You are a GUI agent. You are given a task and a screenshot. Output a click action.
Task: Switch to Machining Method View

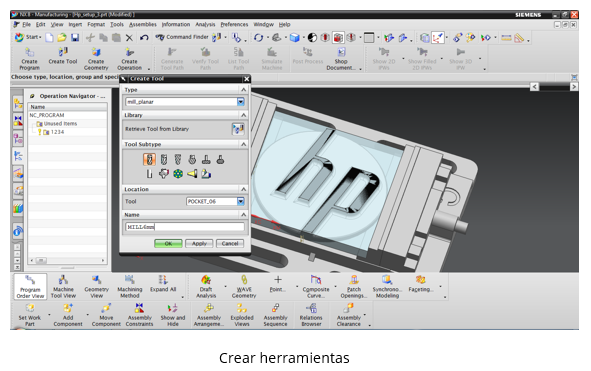pos(130,287)
